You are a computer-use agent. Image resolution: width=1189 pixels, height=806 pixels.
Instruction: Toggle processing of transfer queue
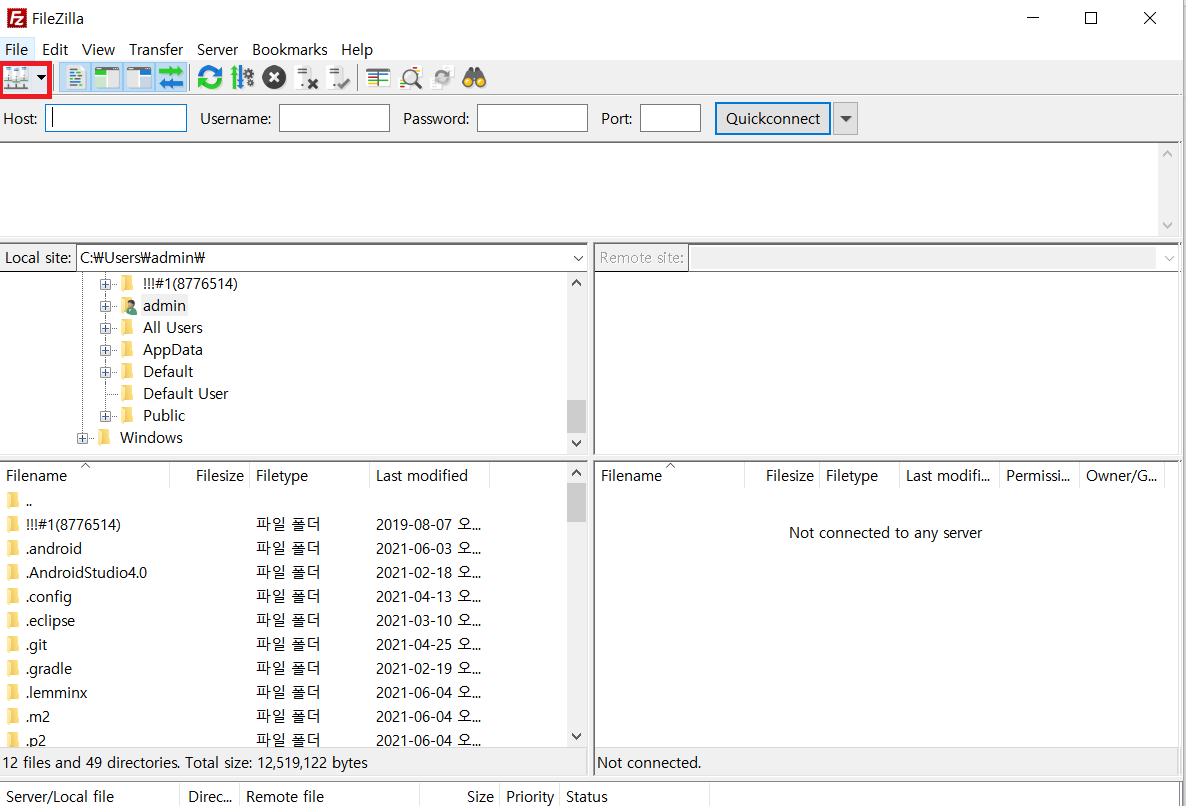click(242, 78)
